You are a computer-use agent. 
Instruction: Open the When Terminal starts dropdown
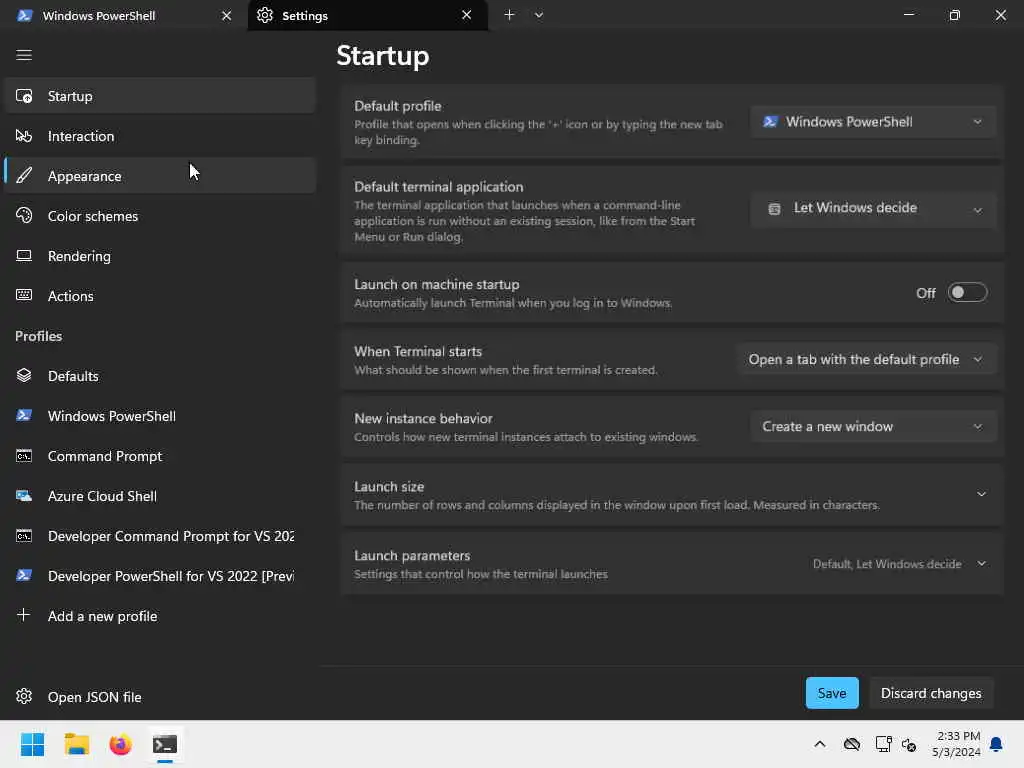[x=867, y=360]
